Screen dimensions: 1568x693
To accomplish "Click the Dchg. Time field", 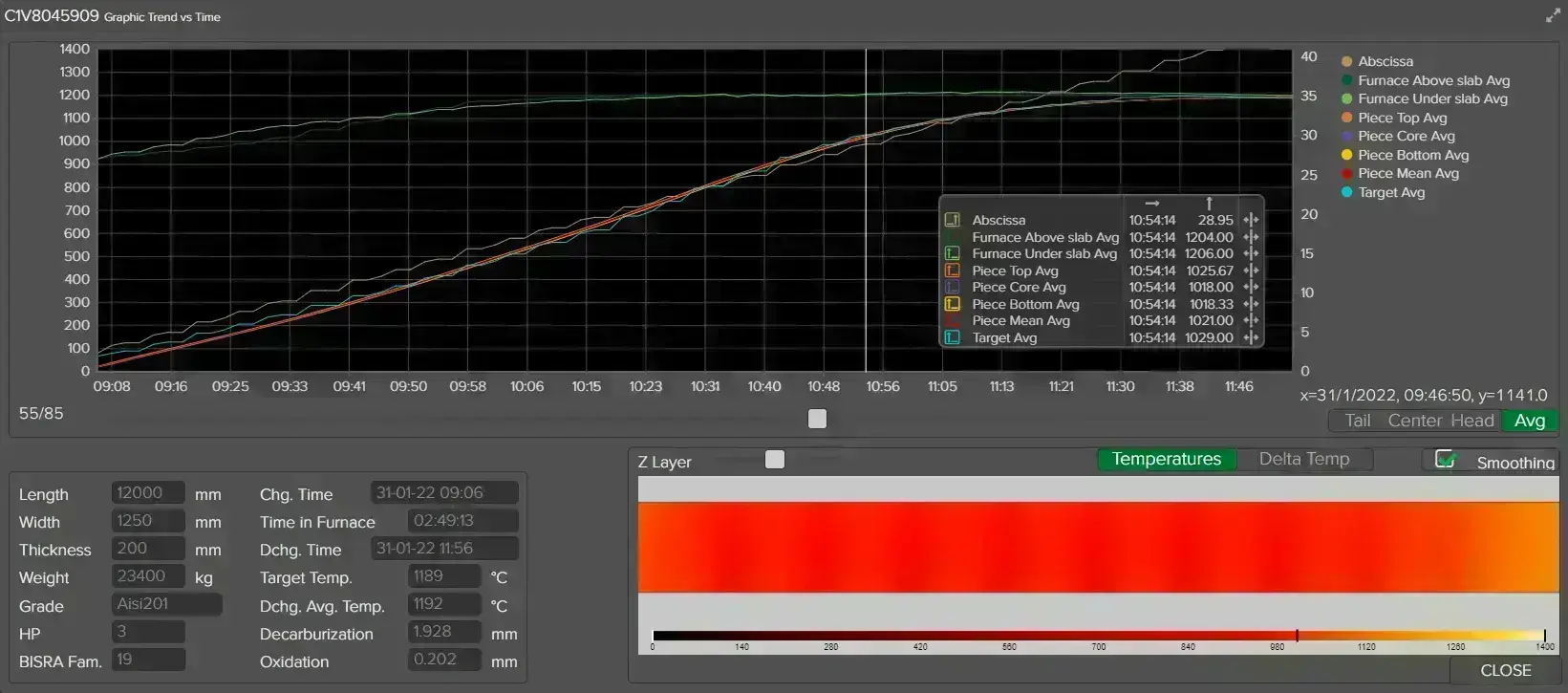I will pyautogui.click(x=444, y=549).
